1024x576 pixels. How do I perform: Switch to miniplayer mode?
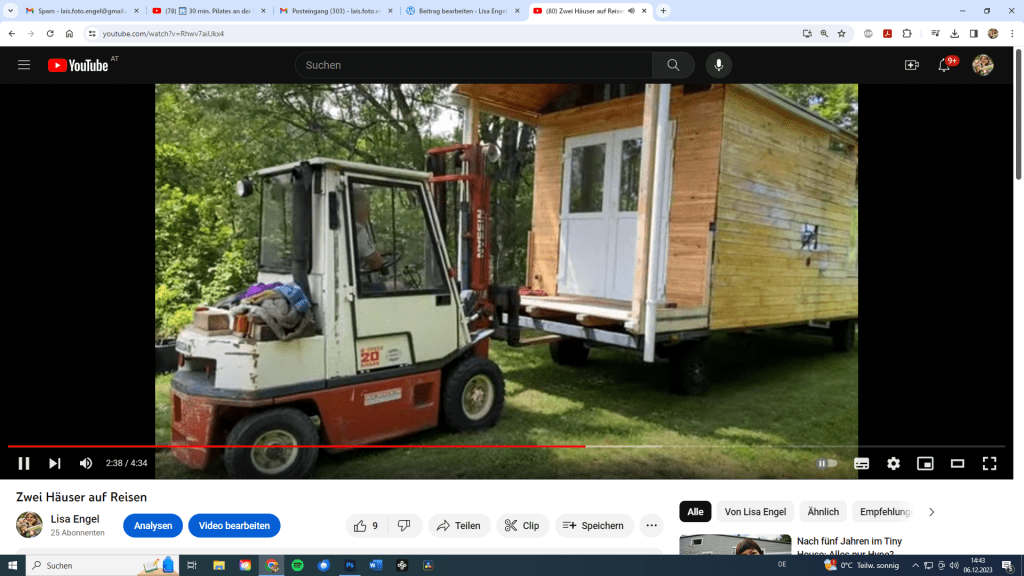point(925,463)
